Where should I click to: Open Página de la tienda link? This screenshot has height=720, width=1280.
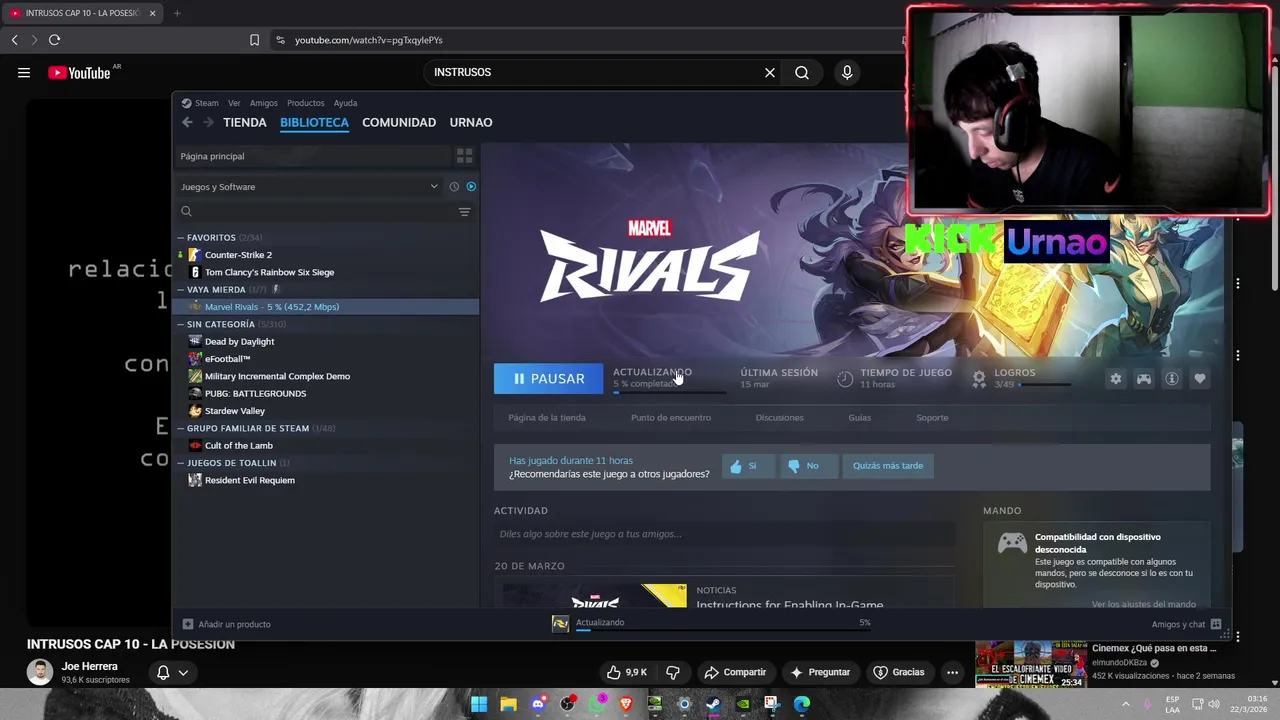click(547, 418)
